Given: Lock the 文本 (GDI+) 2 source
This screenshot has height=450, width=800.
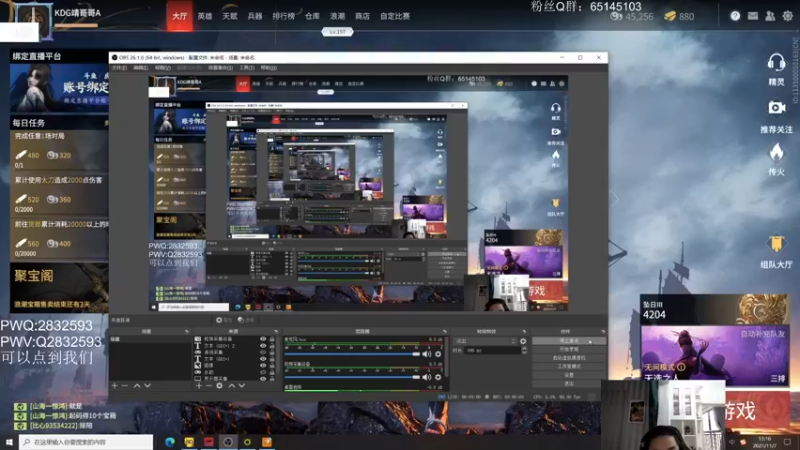Looking at the screenshot, I should [x=272, y=345].
